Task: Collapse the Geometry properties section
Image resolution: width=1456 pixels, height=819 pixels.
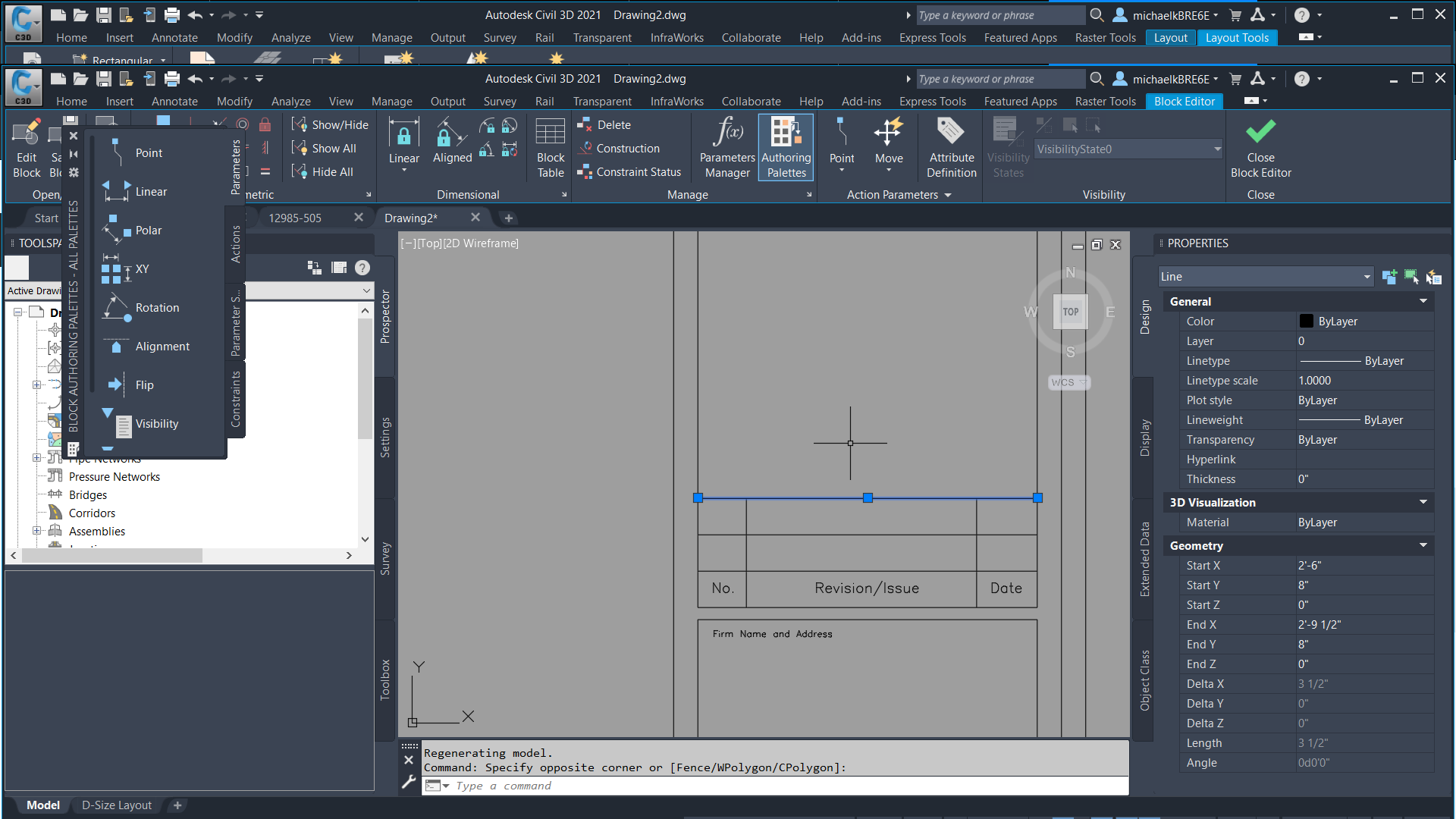Action: (1423, 545)
